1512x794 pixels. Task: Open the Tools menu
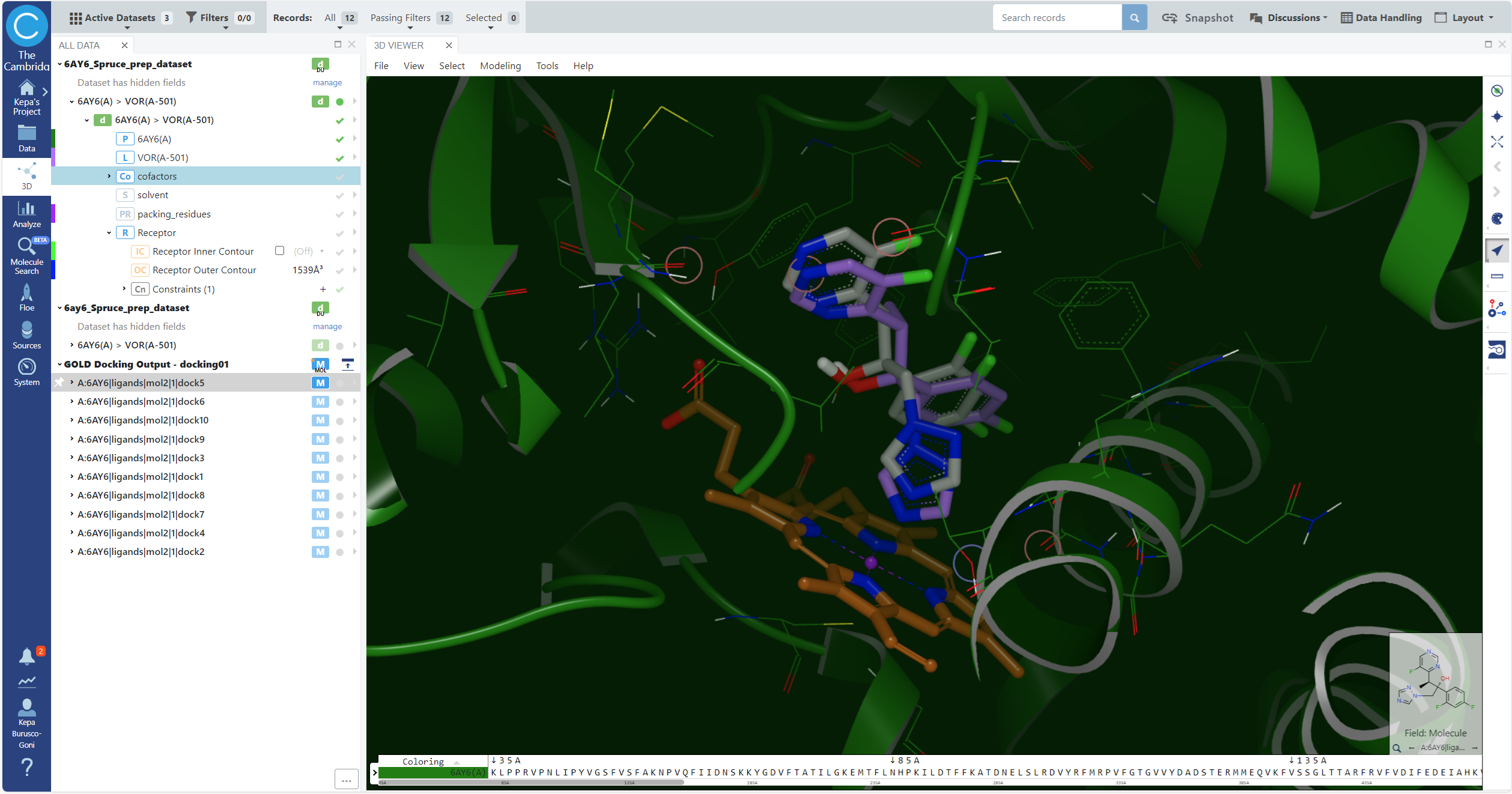(547, 65)
